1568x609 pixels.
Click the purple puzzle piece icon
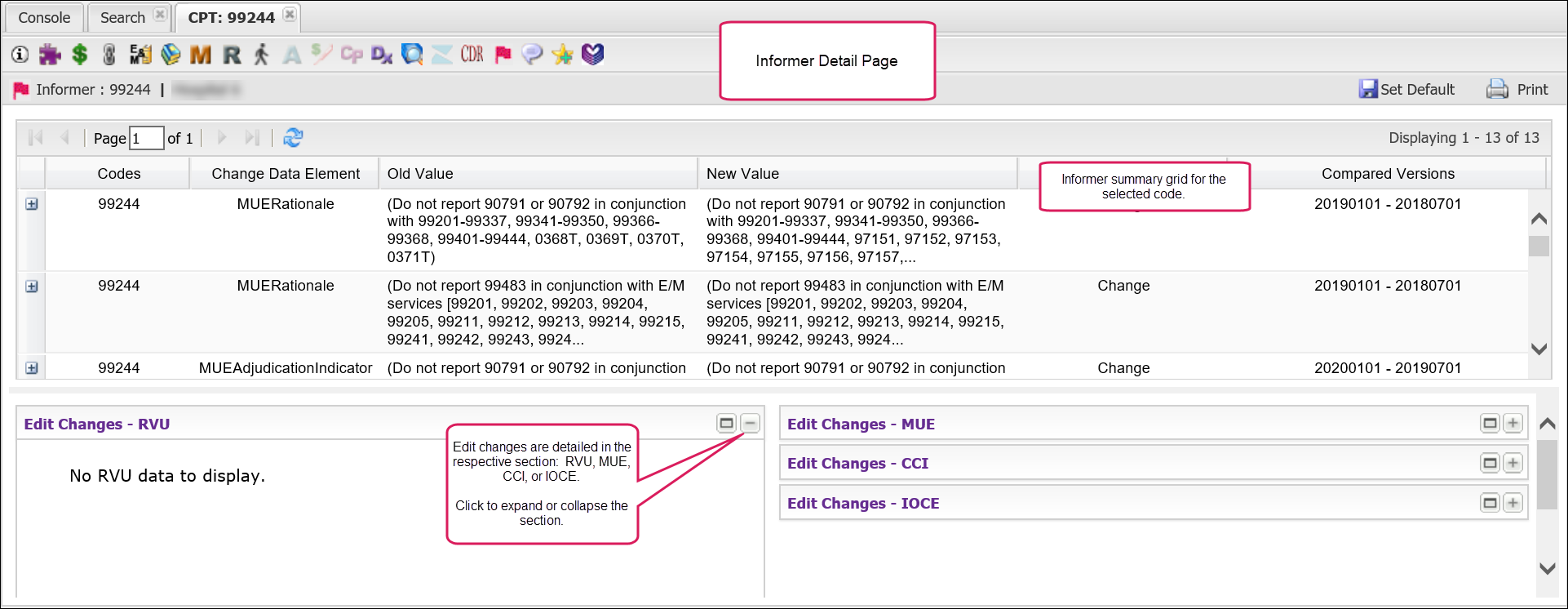(x=50, y=55)
